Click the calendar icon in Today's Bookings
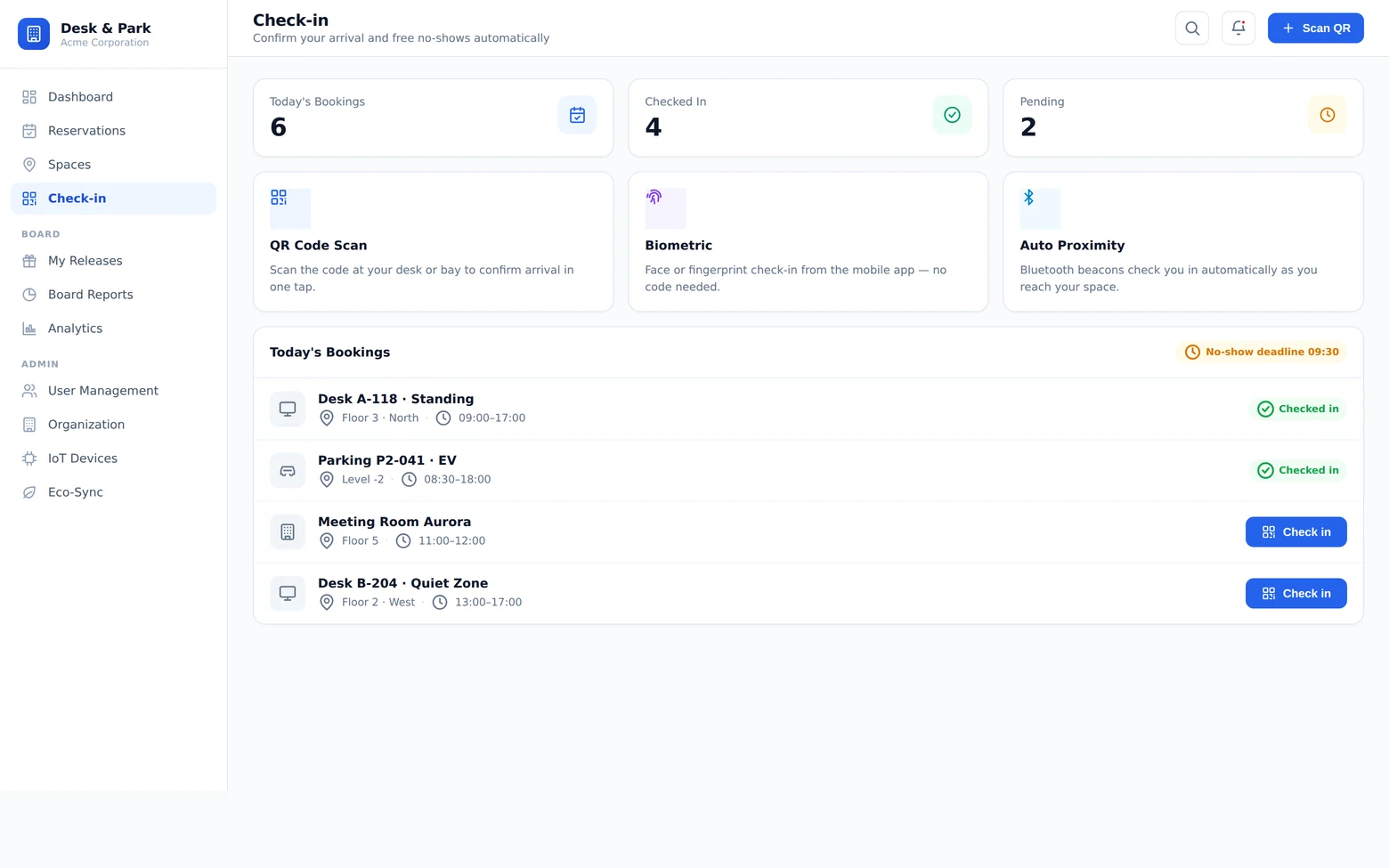The height and width of the screenshot is (868, 1389). coord(577,115)
